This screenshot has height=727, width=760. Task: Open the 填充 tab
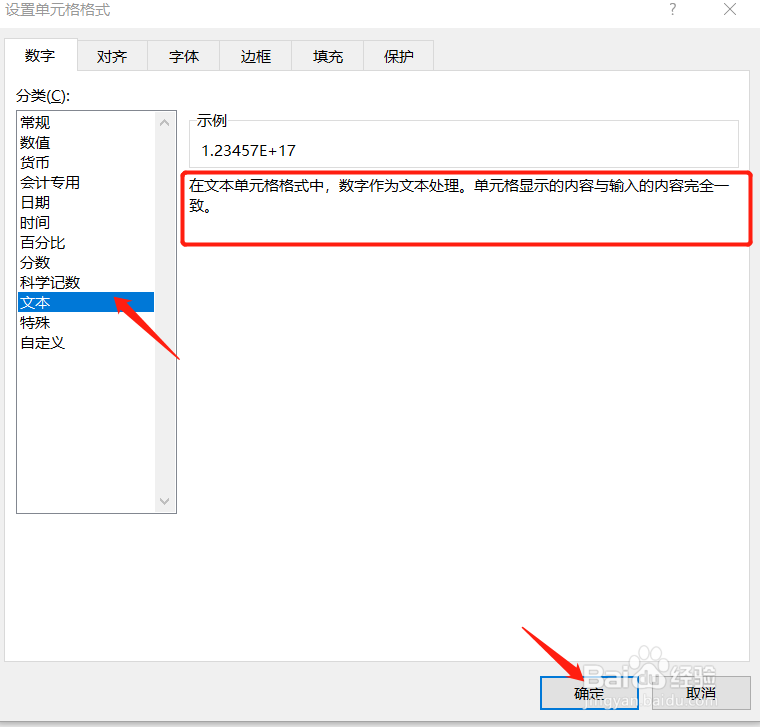(x=328, y=56)
